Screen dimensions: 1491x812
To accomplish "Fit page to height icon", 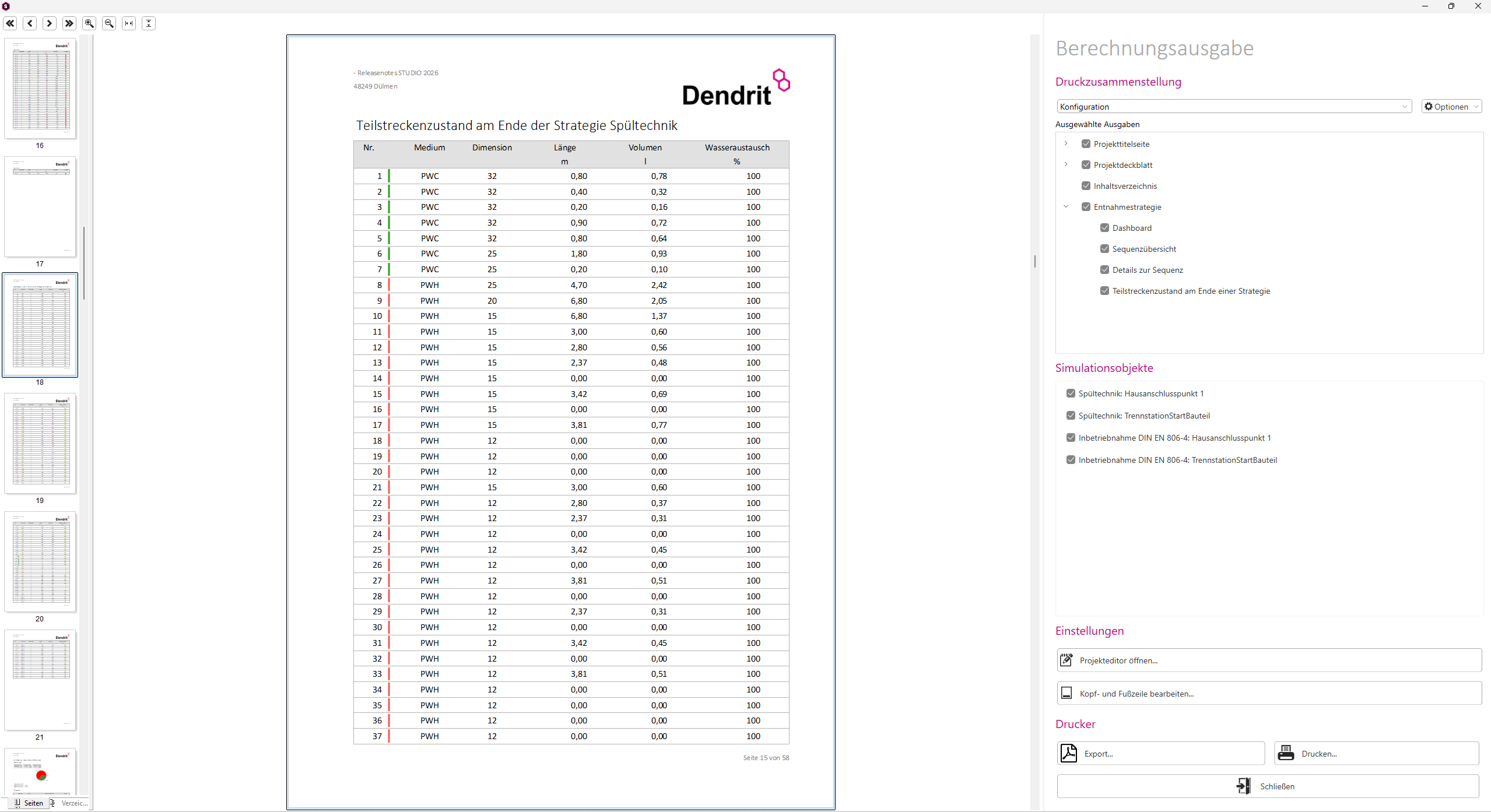I will [x=149, y=23].
